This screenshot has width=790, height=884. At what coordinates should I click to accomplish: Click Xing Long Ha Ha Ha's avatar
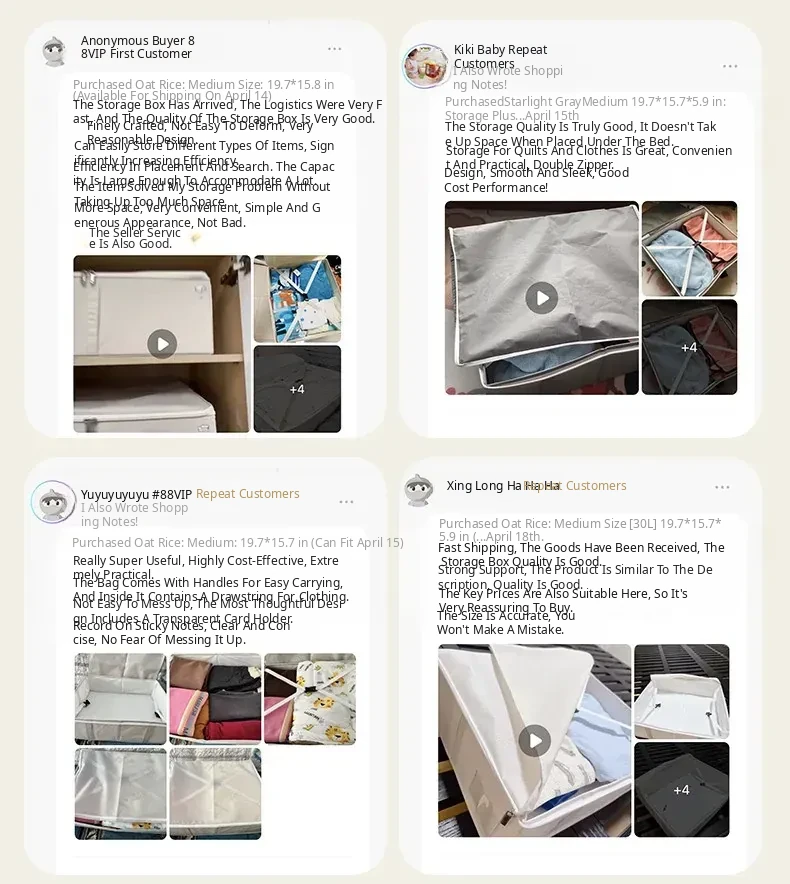419,490
